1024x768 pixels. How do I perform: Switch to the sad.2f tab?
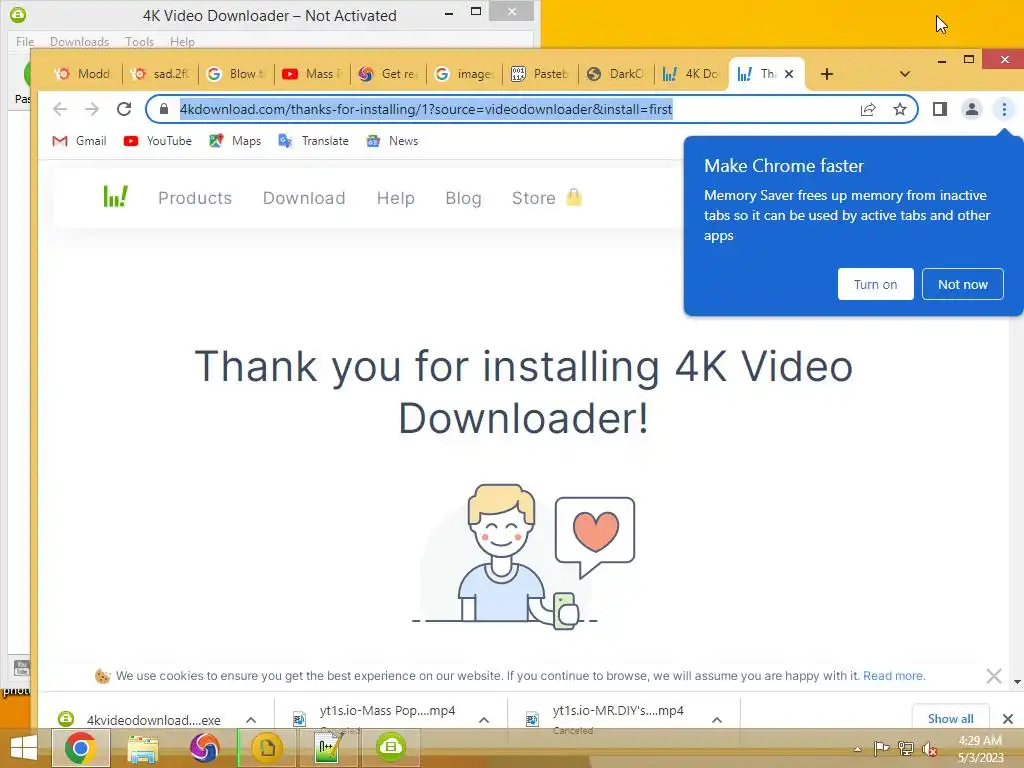[x=161, y=74]
